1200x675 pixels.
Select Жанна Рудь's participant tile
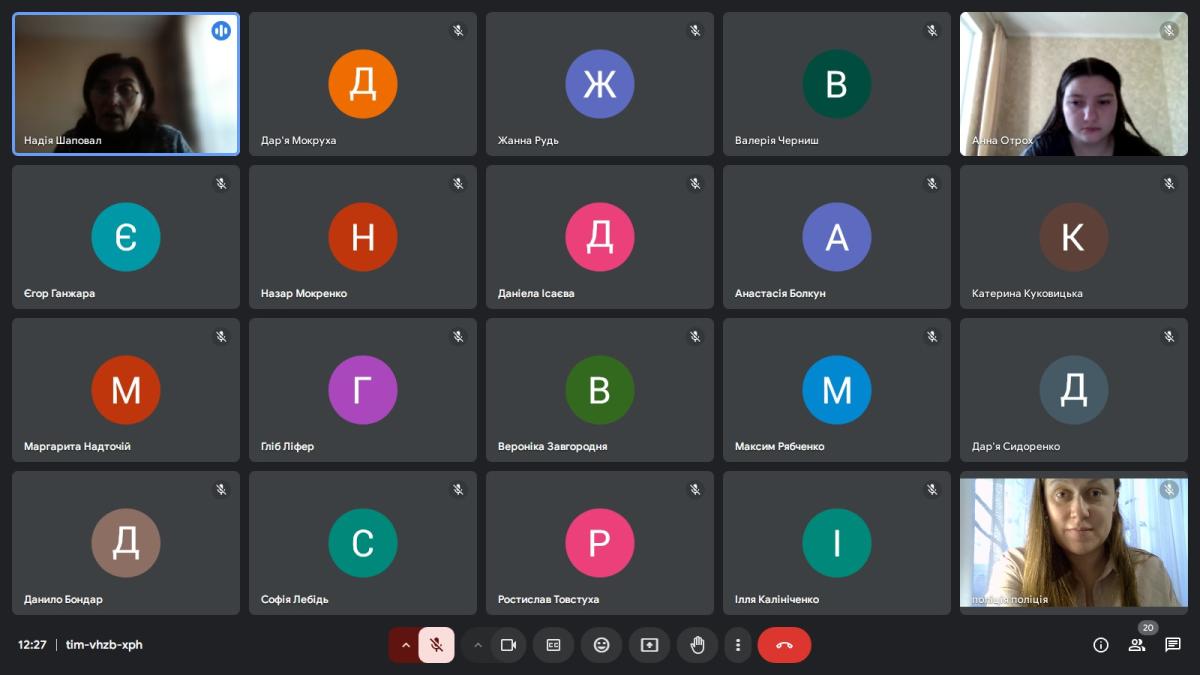click(599, 84)
